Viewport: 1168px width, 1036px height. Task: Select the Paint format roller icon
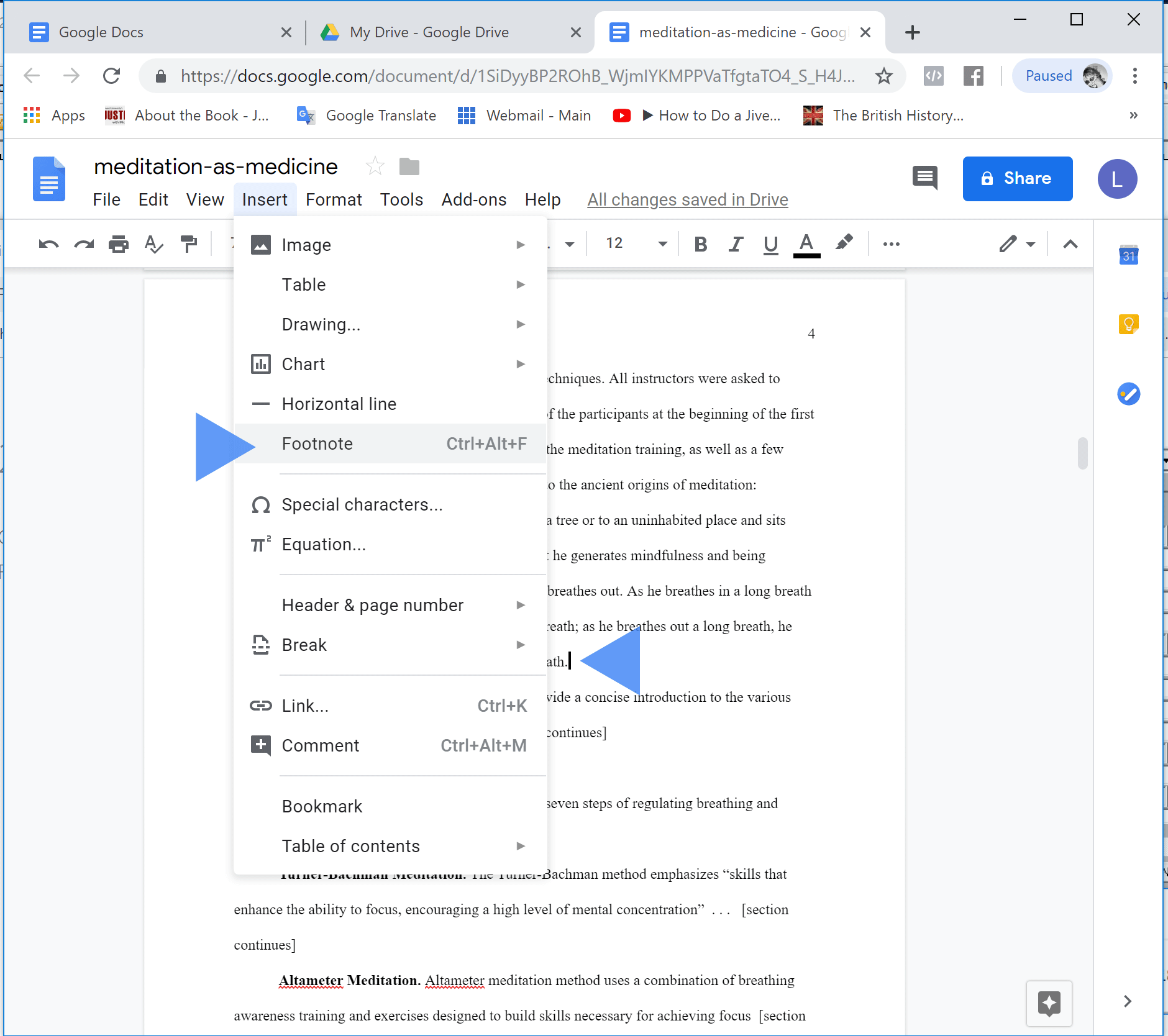(188, 244)
